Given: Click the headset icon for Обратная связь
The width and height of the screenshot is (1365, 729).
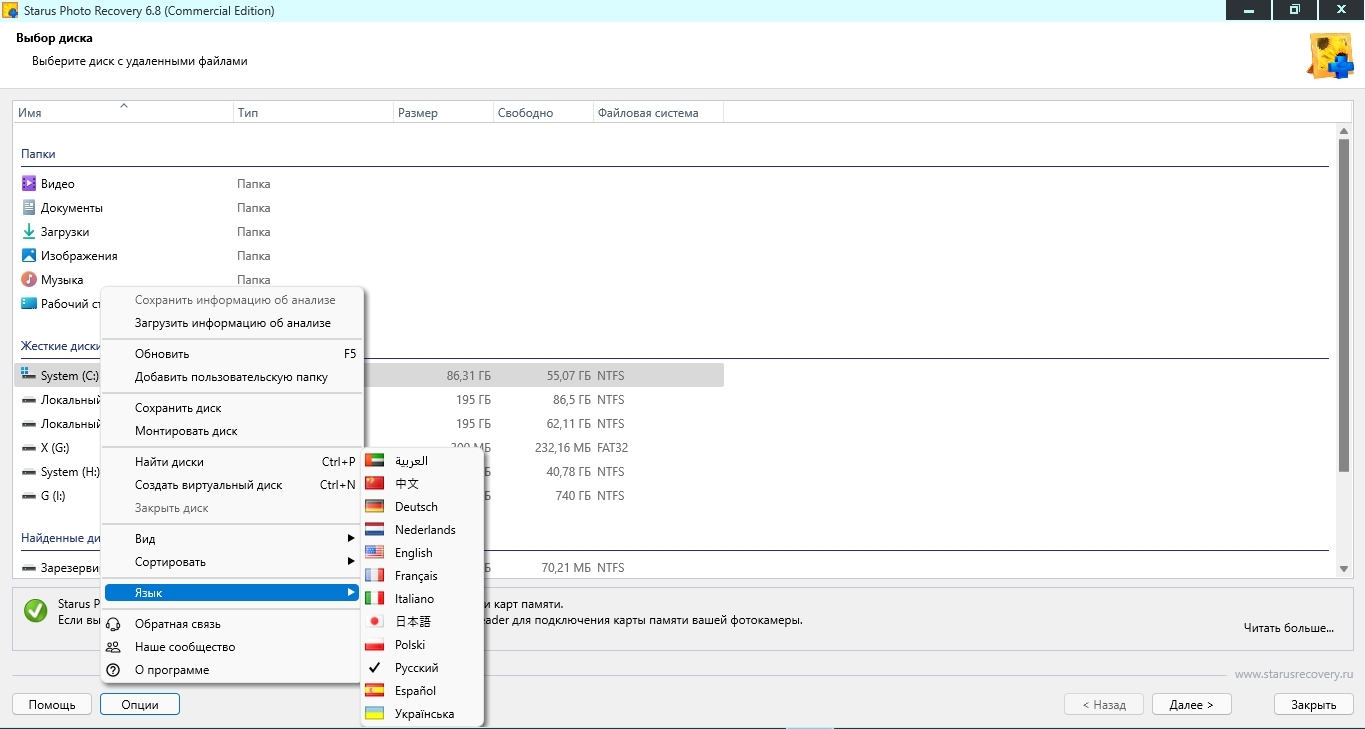Looking at the screenshot, I should [113, 624].
